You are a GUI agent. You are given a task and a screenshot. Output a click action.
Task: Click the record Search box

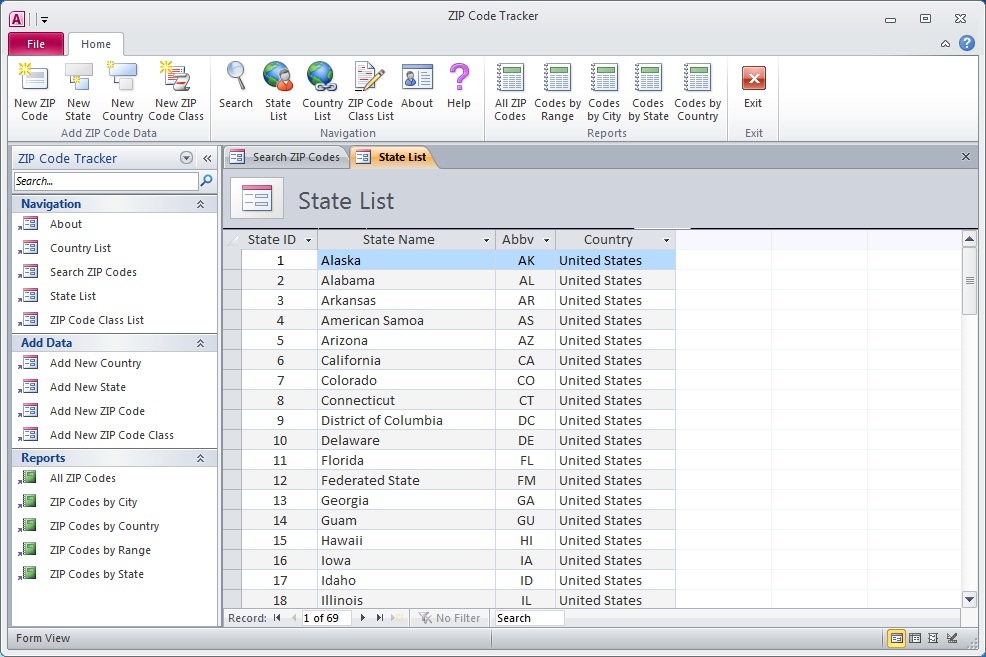tap(529, 618)
